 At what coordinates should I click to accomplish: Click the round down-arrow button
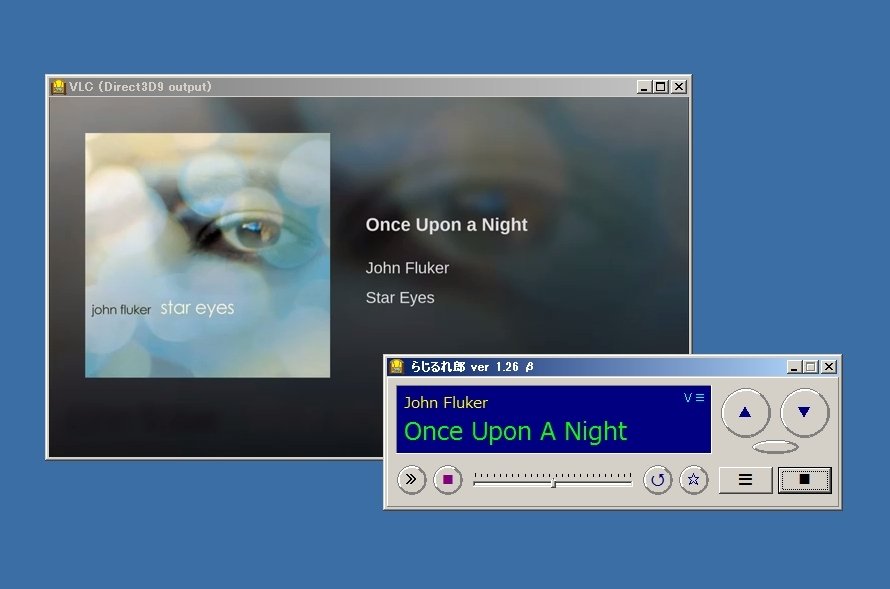pyautogui.click(x=804, y=413)
